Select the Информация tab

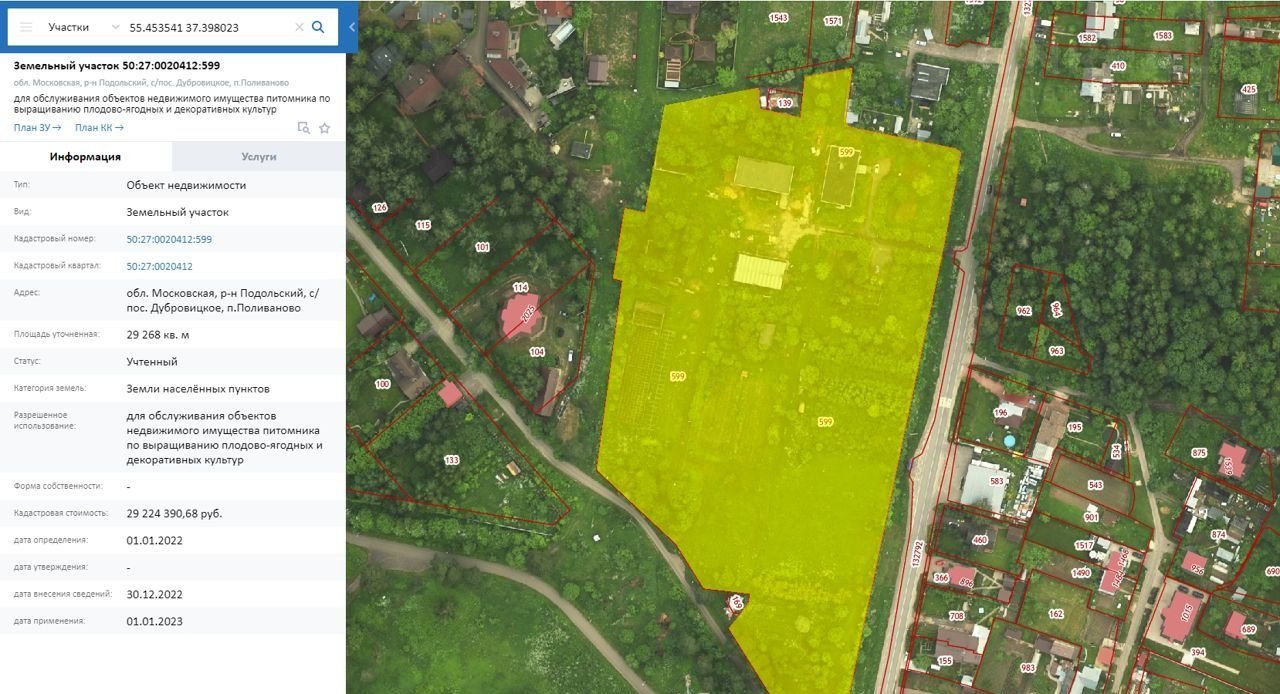pyautogui.click(x=86, y=157)
